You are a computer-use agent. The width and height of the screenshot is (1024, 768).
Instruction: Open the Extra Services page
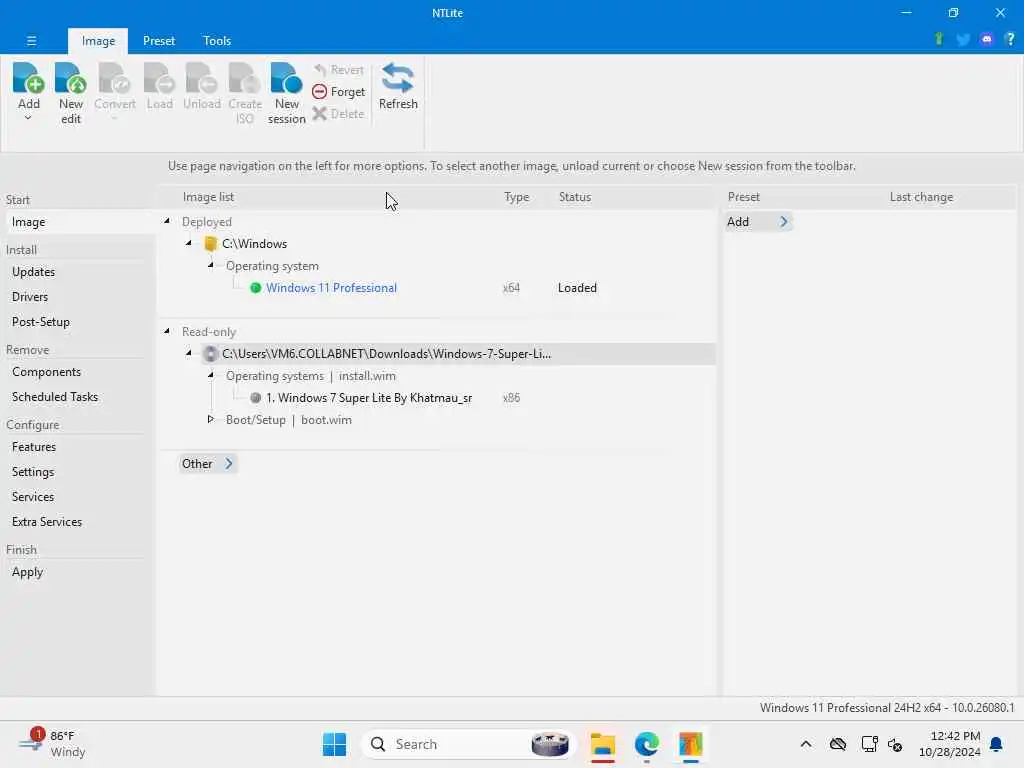pyautogui.click(x=47, y=521)
